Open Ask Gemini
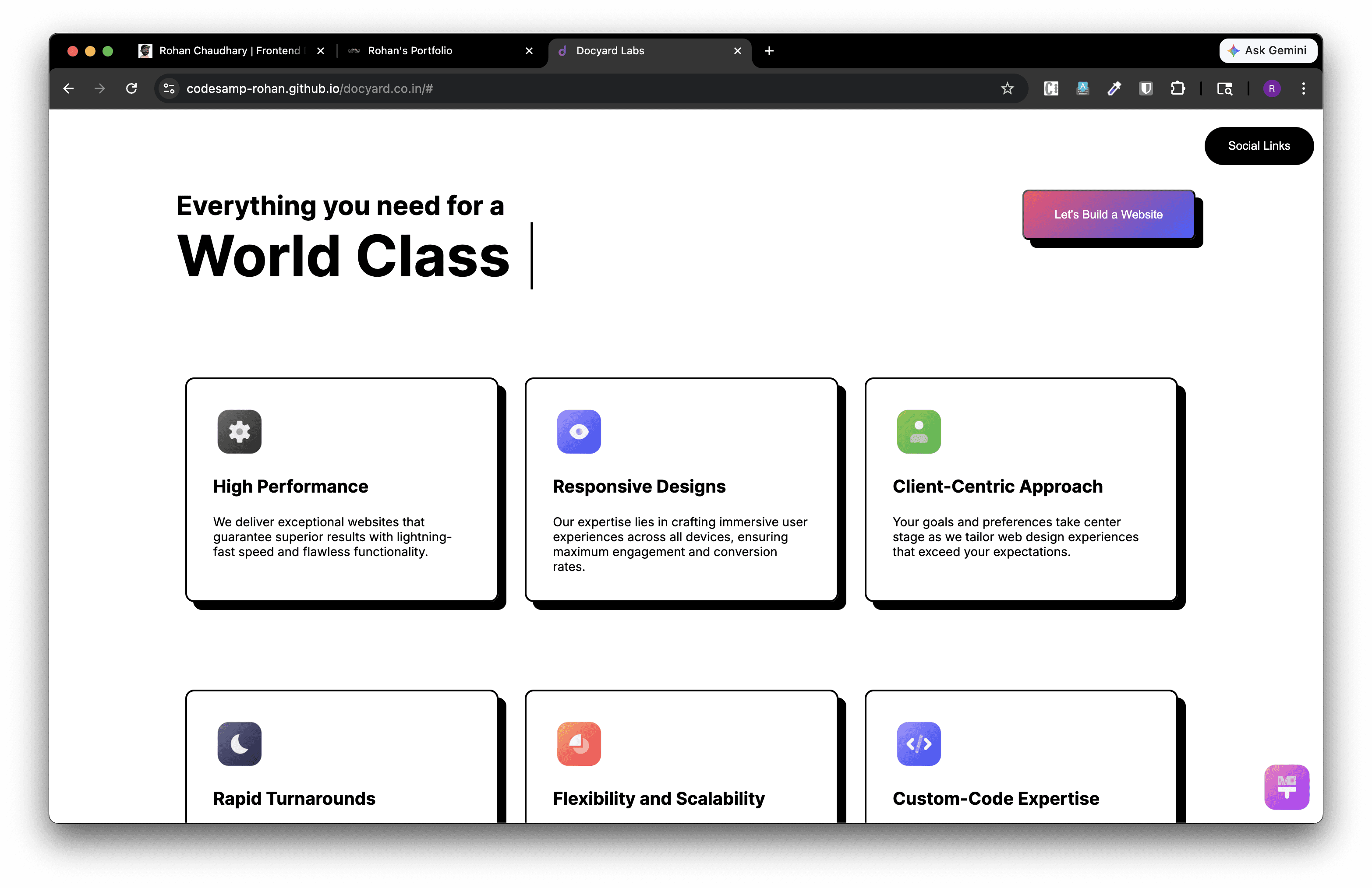The image size is (1372, 888). click(x=1268, y=51)
